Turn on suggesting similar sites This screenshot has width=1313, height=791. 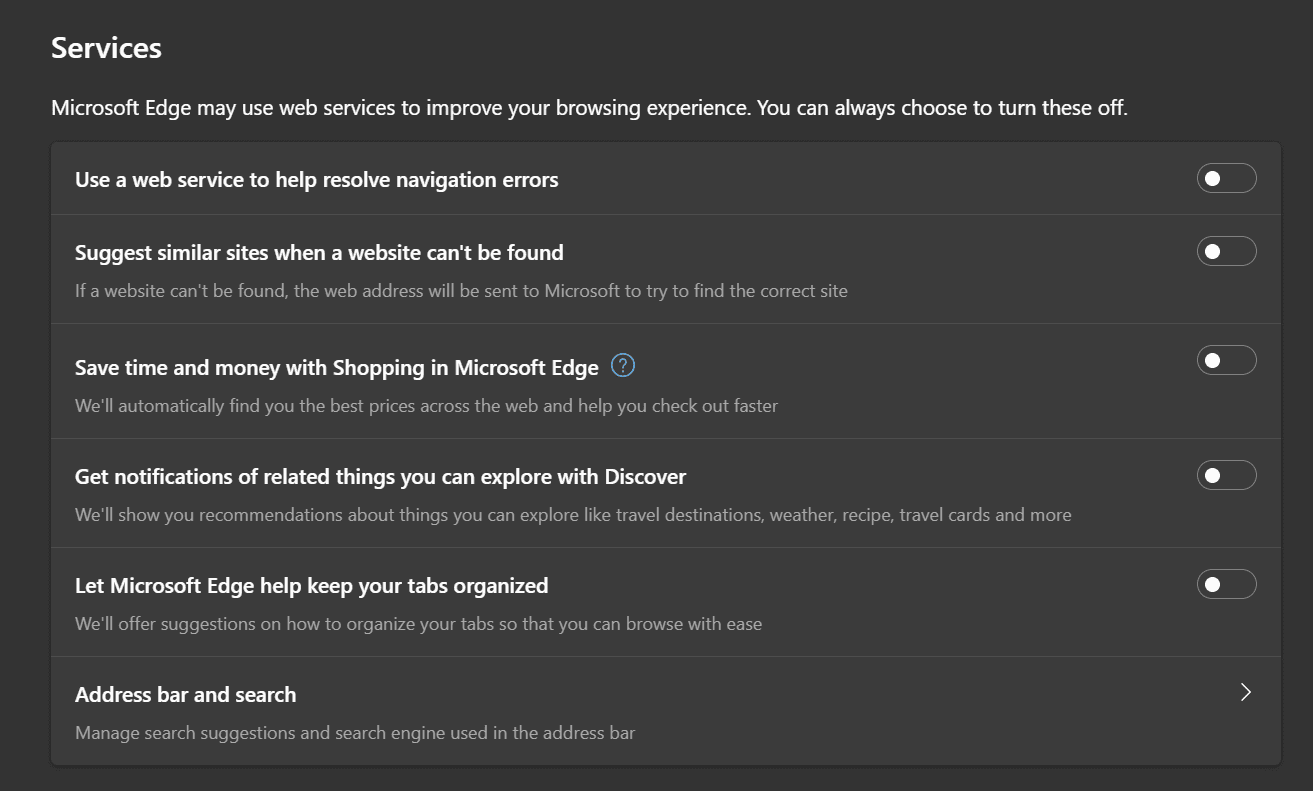1227,251
